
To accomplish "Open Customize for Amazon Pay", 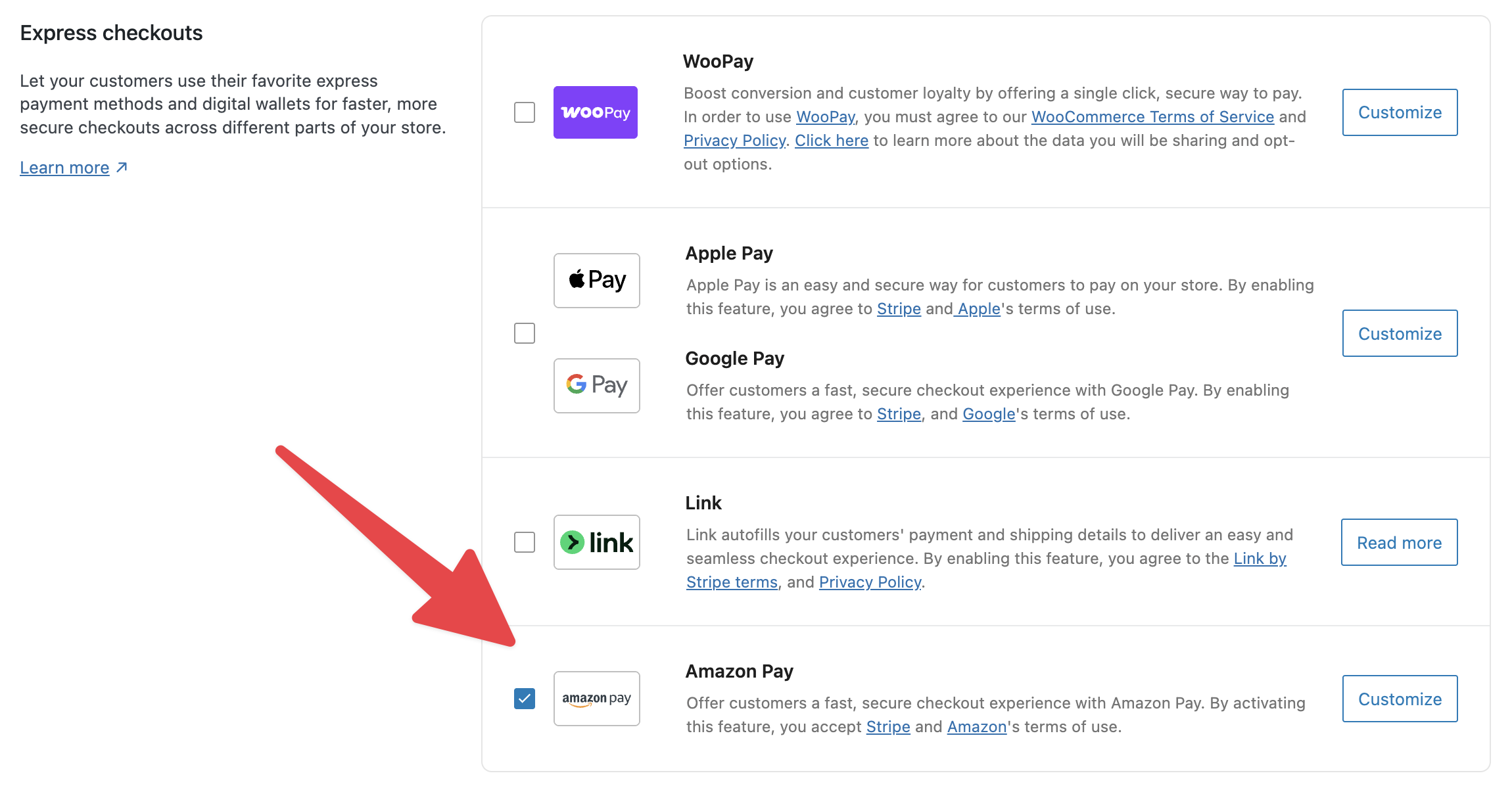I will pyautogui.click(x=1400, y=699).
